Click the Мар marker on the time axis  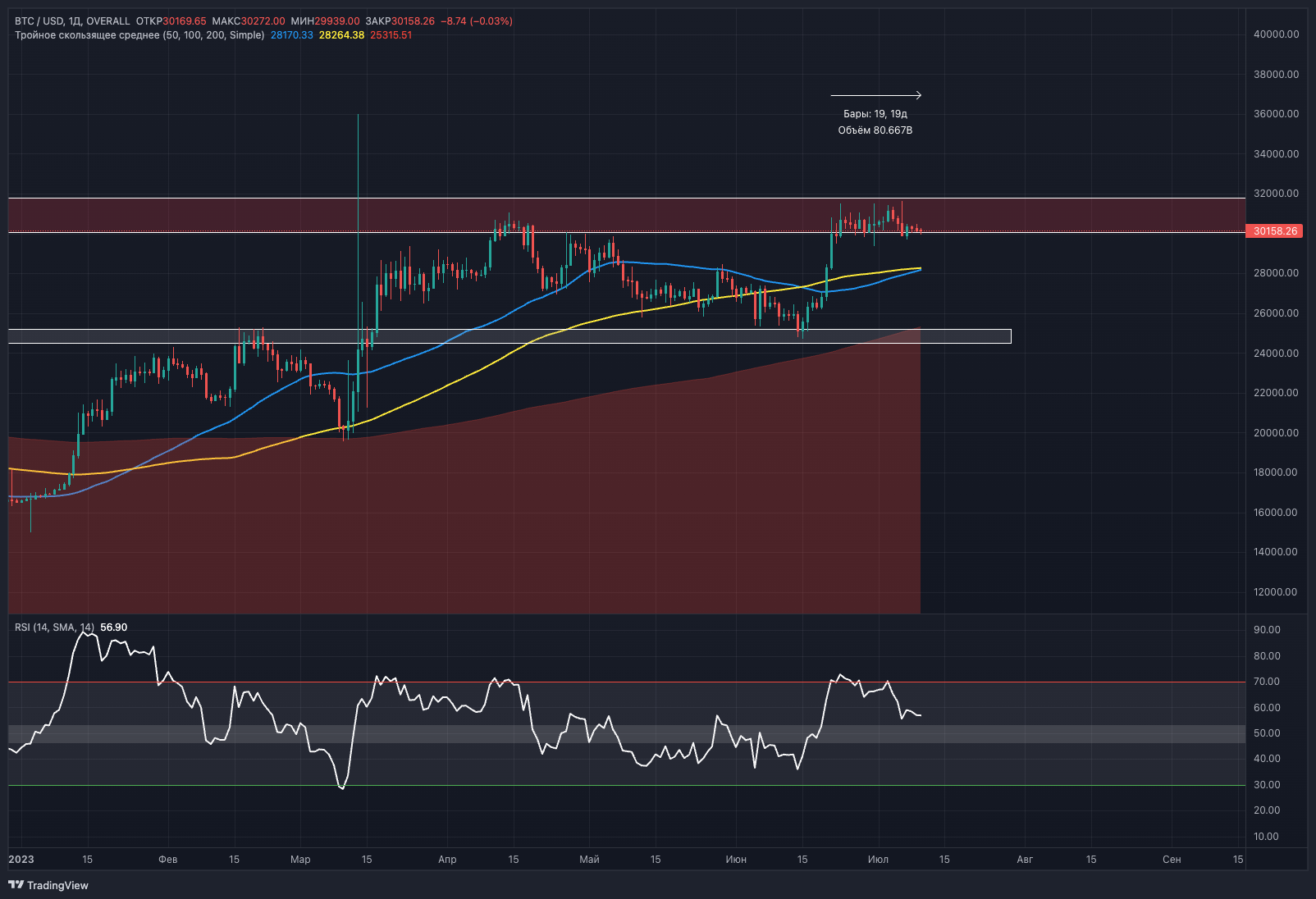tap(300, 860)
